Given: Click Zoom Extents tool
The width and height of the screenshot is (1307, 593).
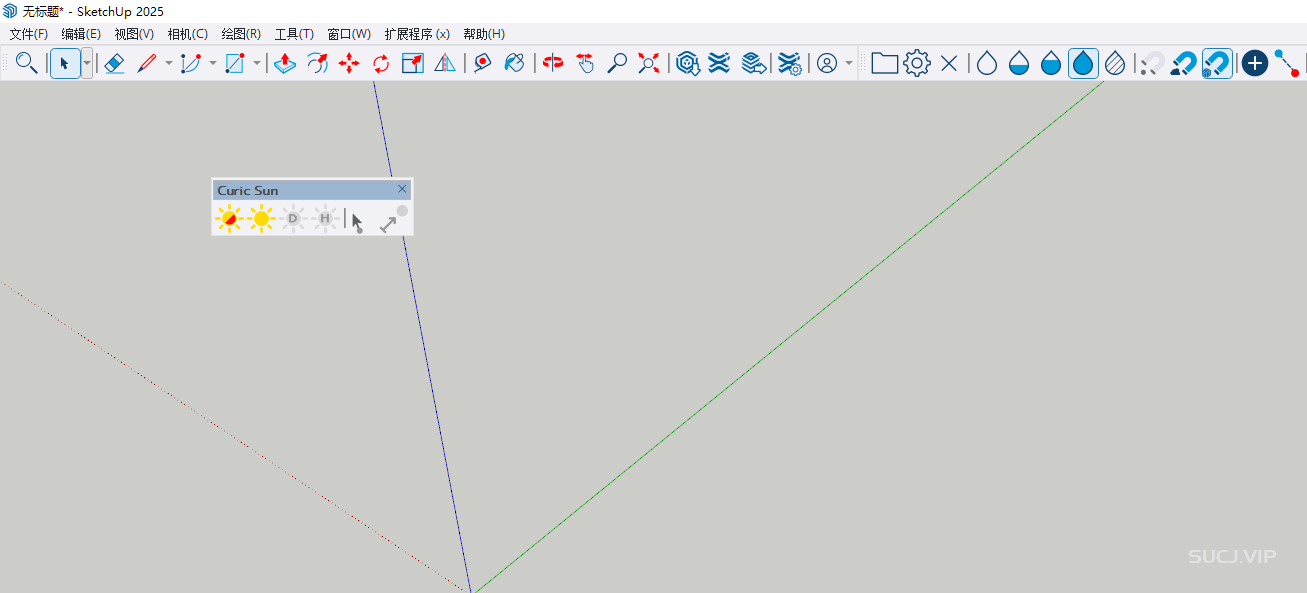Looking at the screenshot, I should tap(649, 63).
